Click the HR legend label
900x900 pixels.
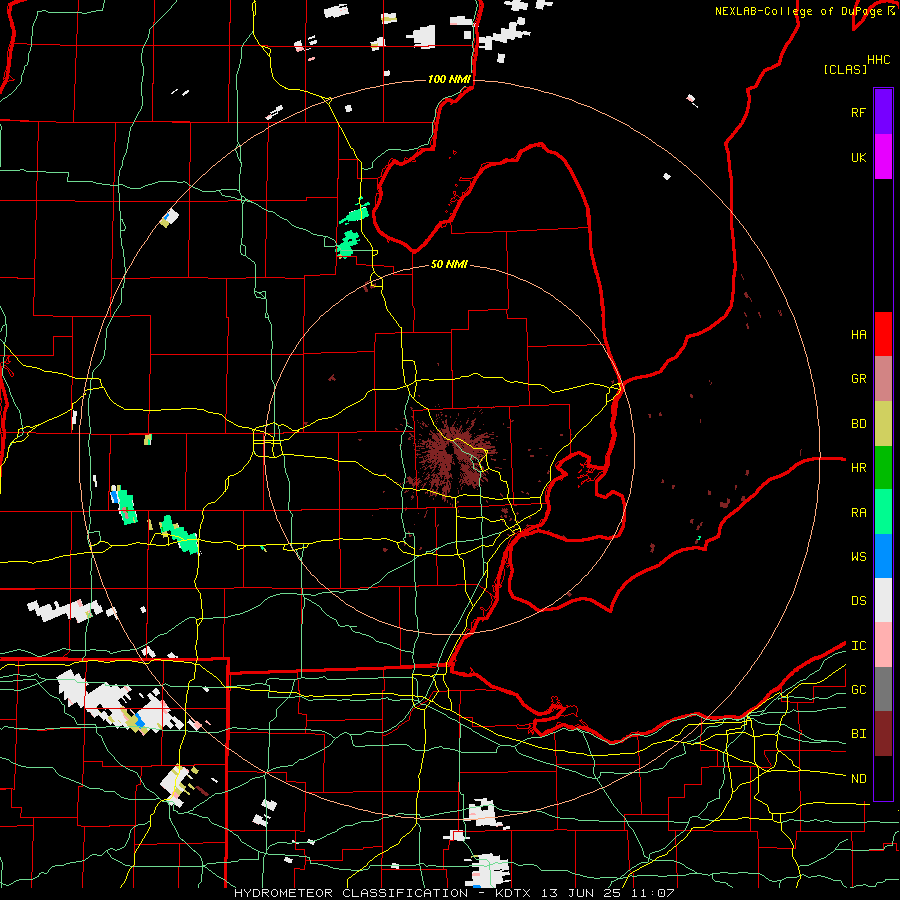coord(858,468)
